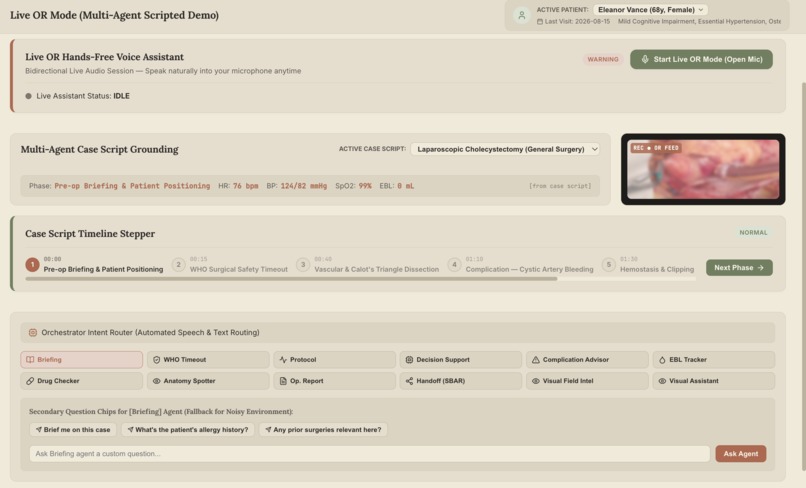Switch to the Drug Checker agent

(82, 381)
